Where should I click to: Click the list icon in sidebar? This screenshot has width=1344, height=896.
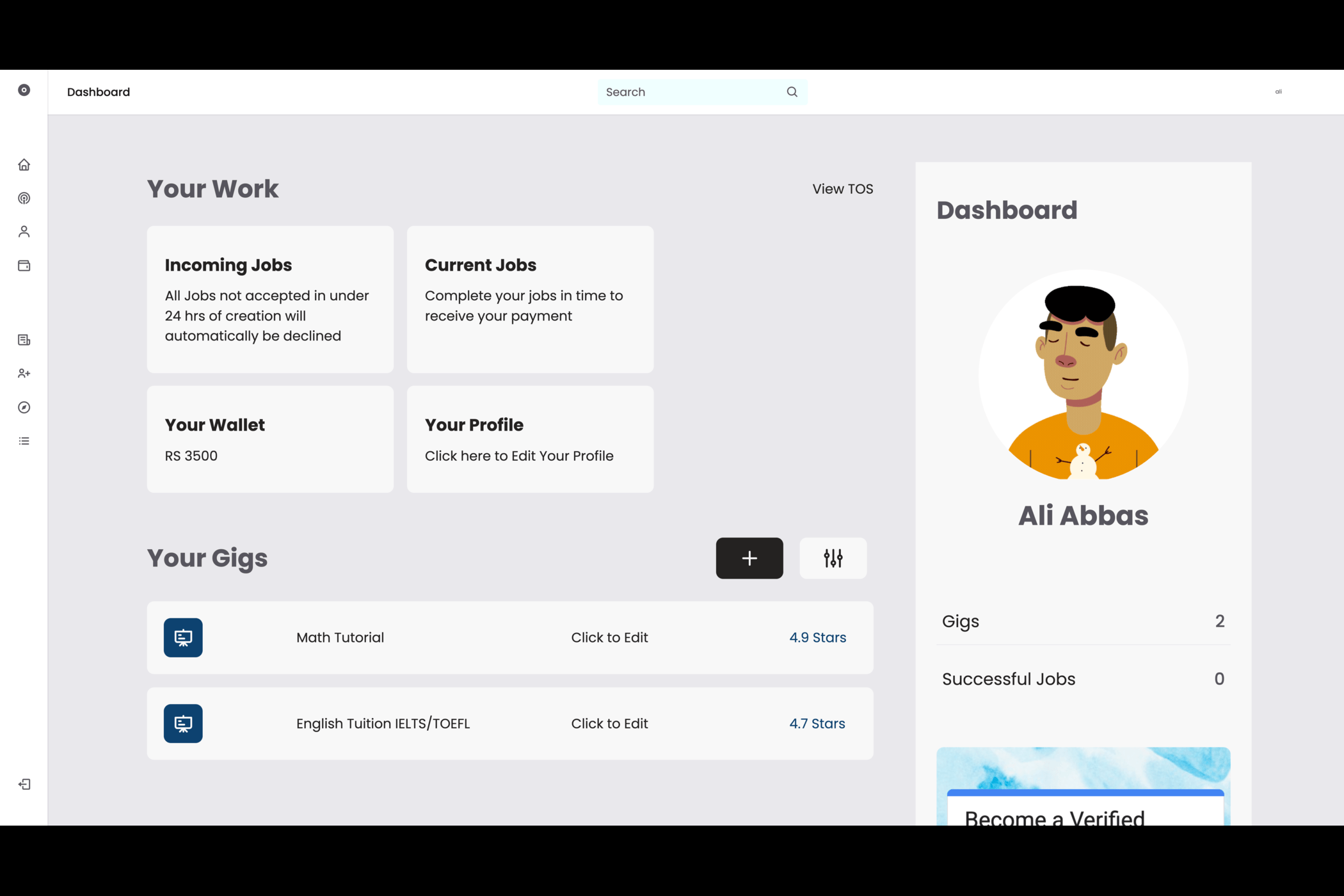[x=24, y=441]
